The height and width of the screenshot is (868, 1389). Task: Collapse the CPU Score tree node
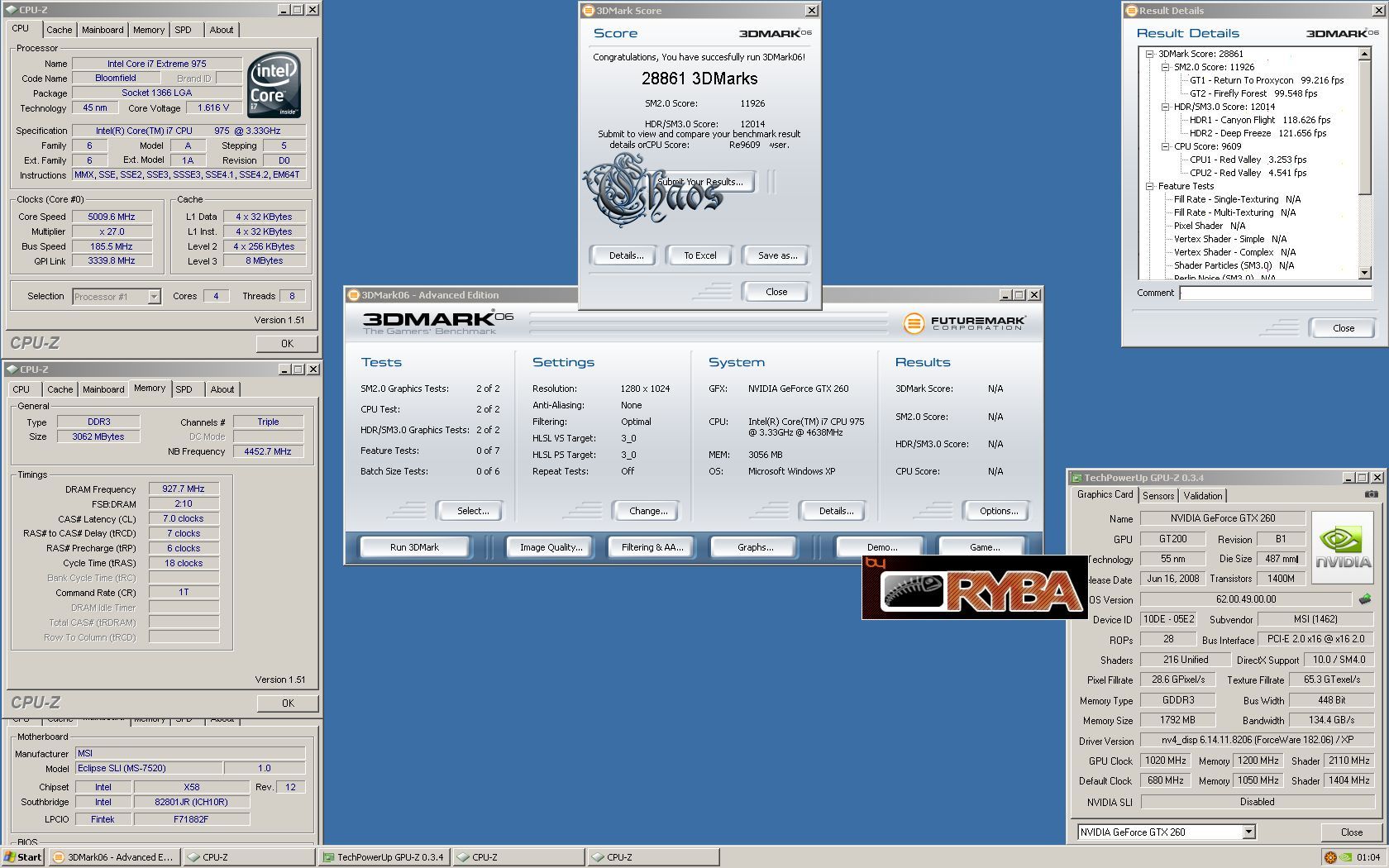click(x=1165, y=146)
